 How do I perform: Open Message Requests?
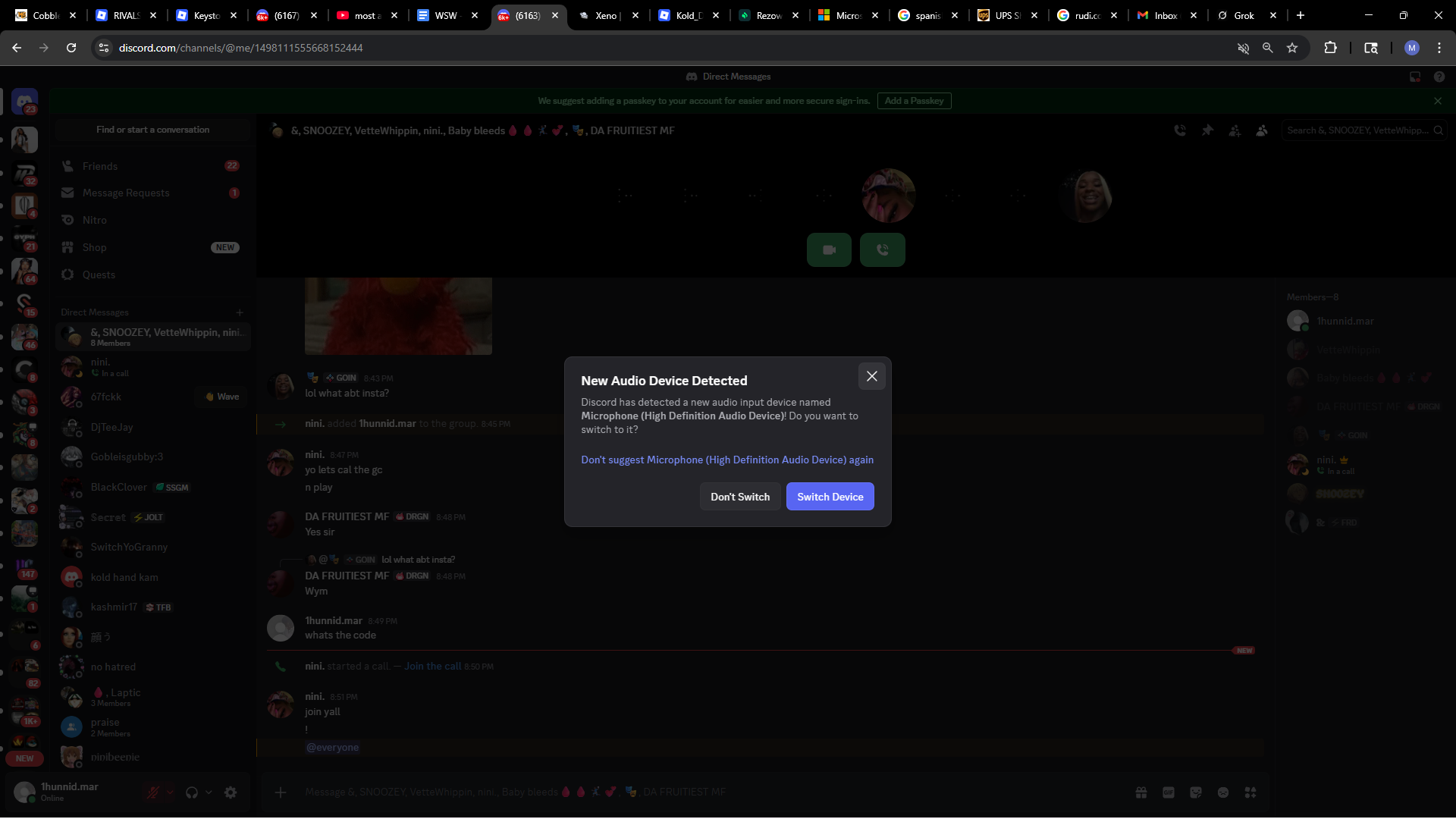pyautogui.click(x=152, y=193)
